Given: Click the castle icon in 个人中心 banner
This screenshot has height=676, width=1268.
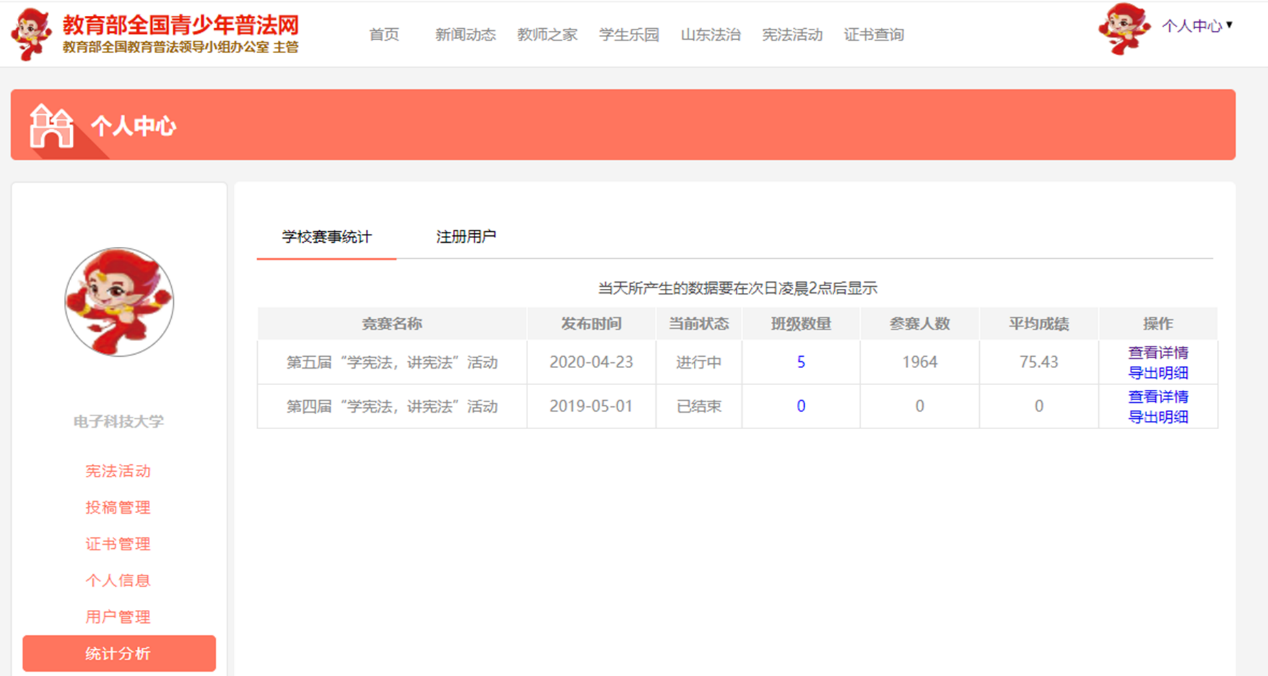Looking at the screenshot, I should click(51, 126).
